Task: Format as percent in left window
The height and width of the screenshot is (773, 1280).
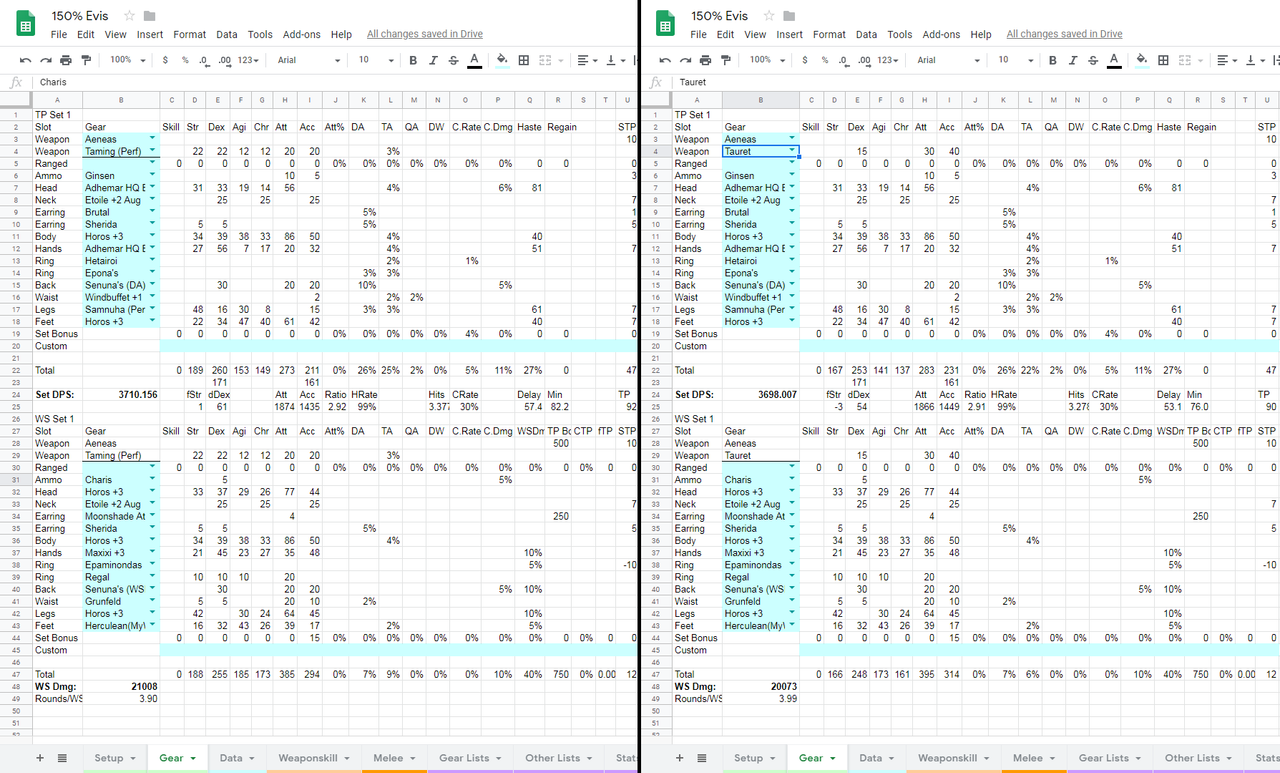Action: 185,60
